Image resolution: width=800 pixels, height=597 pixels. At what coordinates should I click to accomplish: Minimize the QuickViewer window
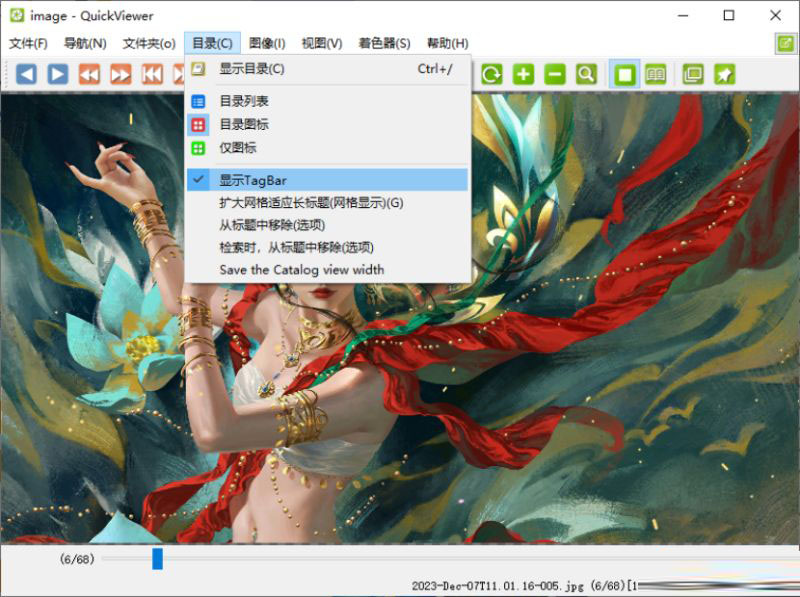683,15
